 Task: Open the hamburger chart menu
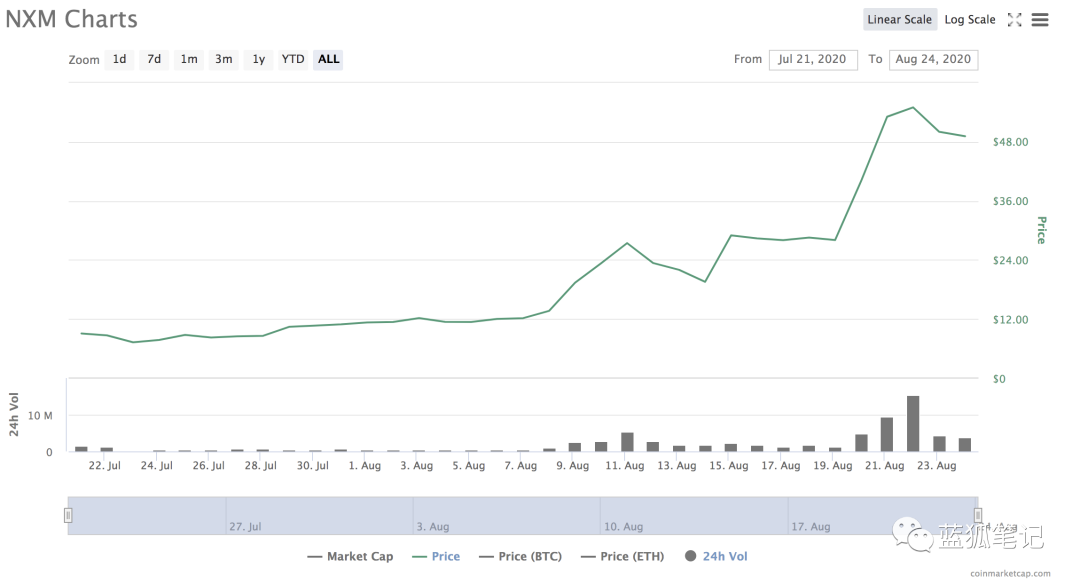[1040, 20]
